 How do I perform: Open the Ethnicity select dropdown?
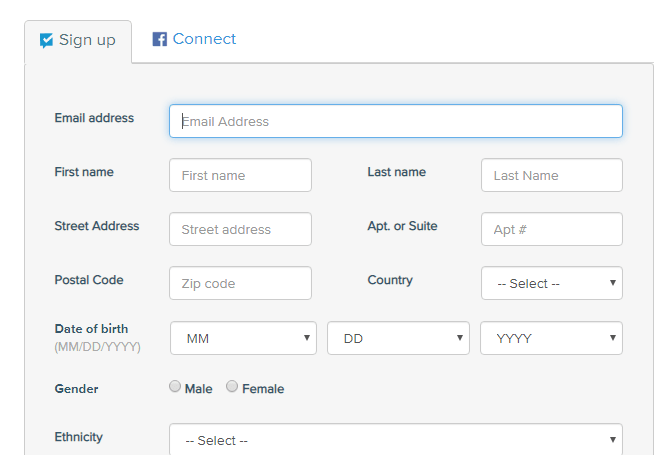(396, 439)
